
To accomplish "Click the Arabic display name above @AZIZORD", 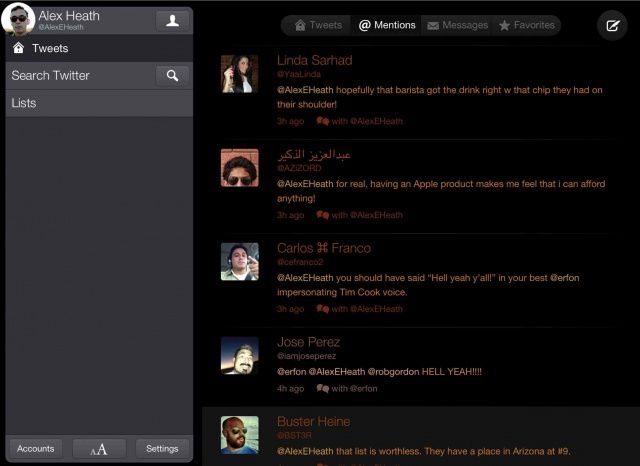I will (x=314, y=154).
